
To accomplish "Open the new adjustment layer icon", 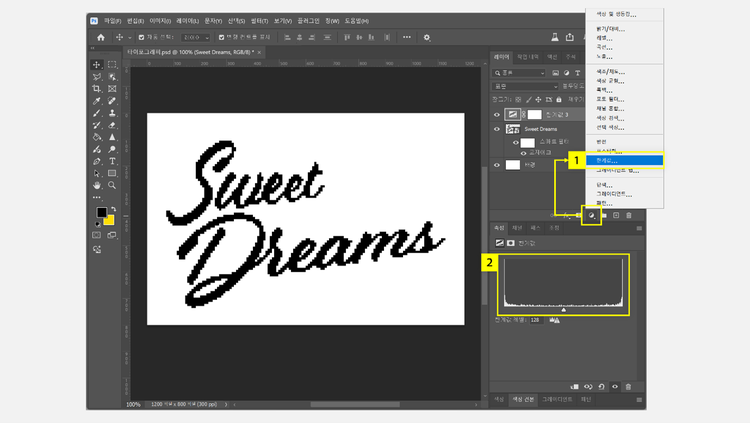I will [x=591, y=215].
